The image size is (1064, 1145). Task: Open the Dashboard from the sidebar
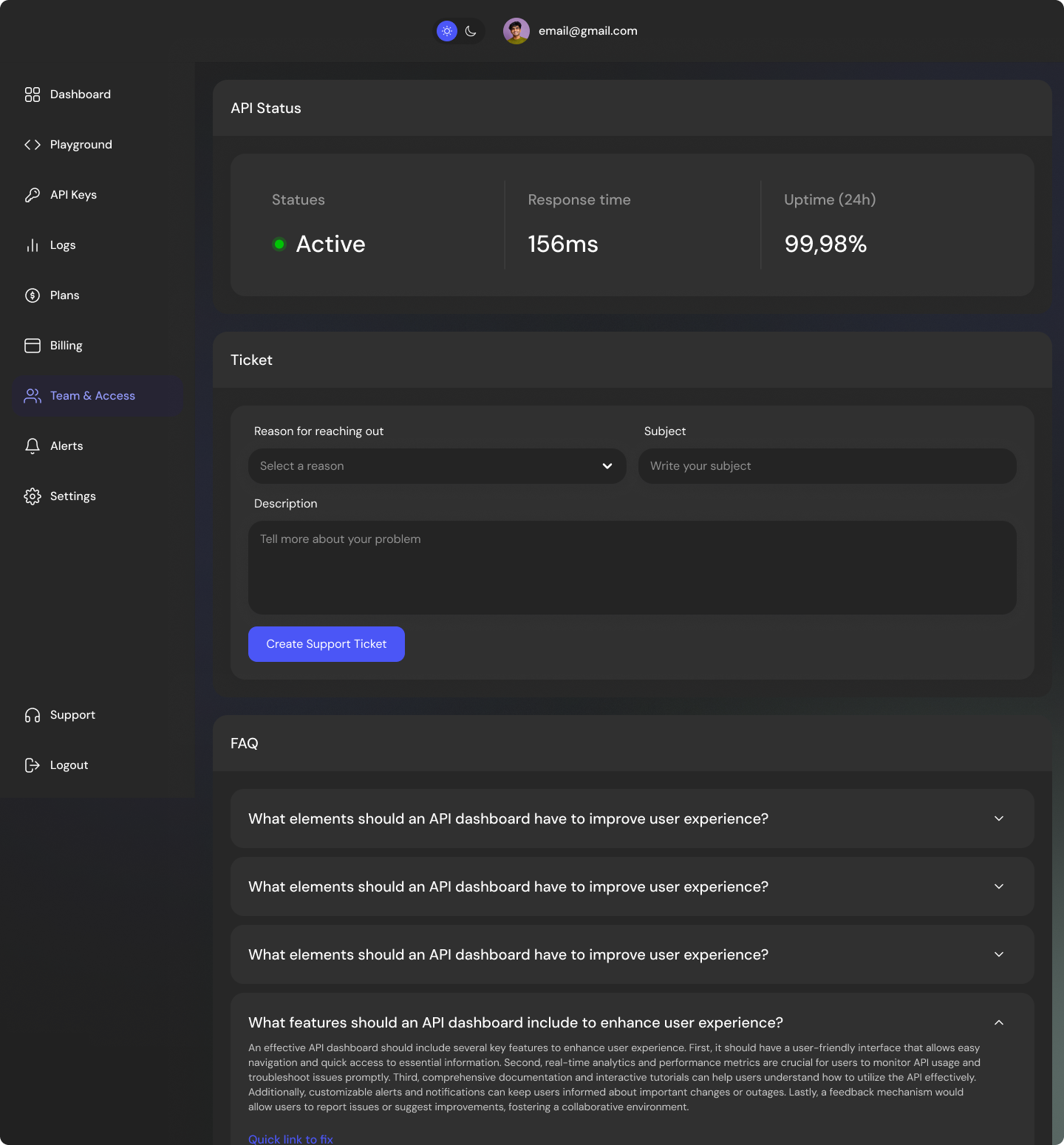(80, 94)
